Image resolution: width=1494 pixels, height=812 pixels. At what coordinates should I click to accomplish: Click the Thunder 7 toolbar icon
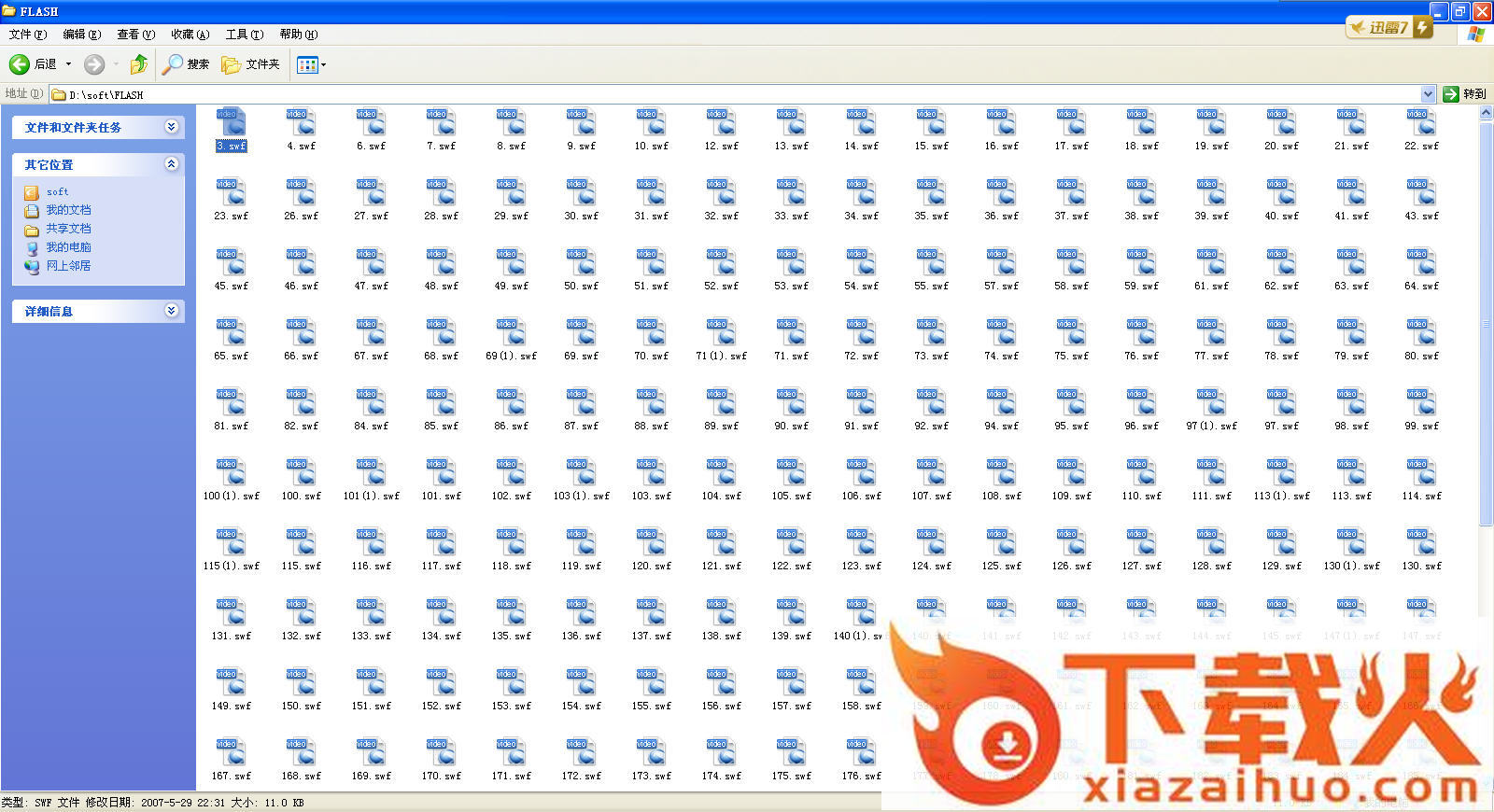click(1388, 28)
